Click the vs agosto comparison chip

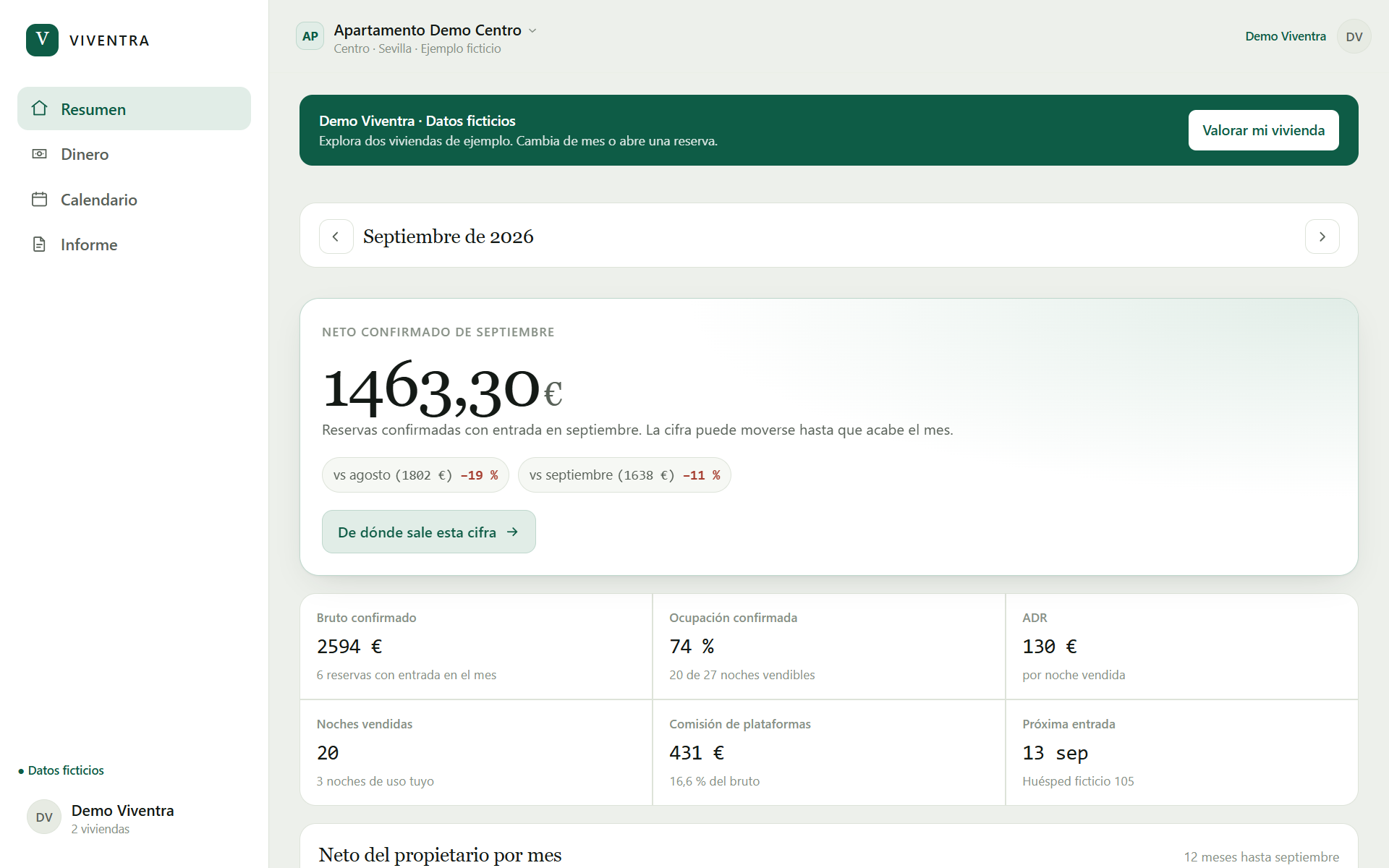(415, 475)
